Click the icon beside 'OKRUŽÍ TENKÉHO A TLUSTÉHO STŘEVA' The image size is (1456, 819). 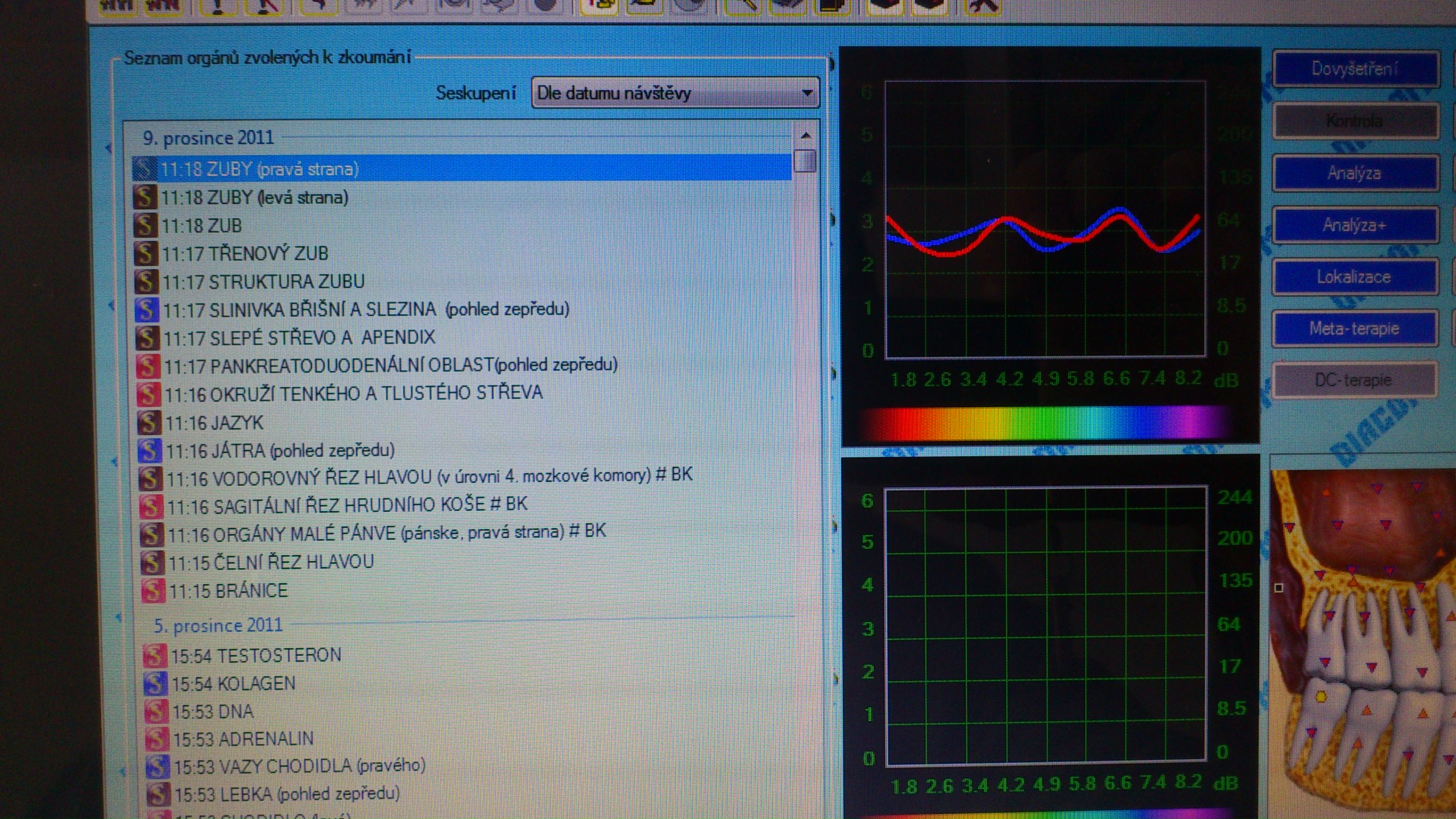pyautogui.click(x=149, y=393)
